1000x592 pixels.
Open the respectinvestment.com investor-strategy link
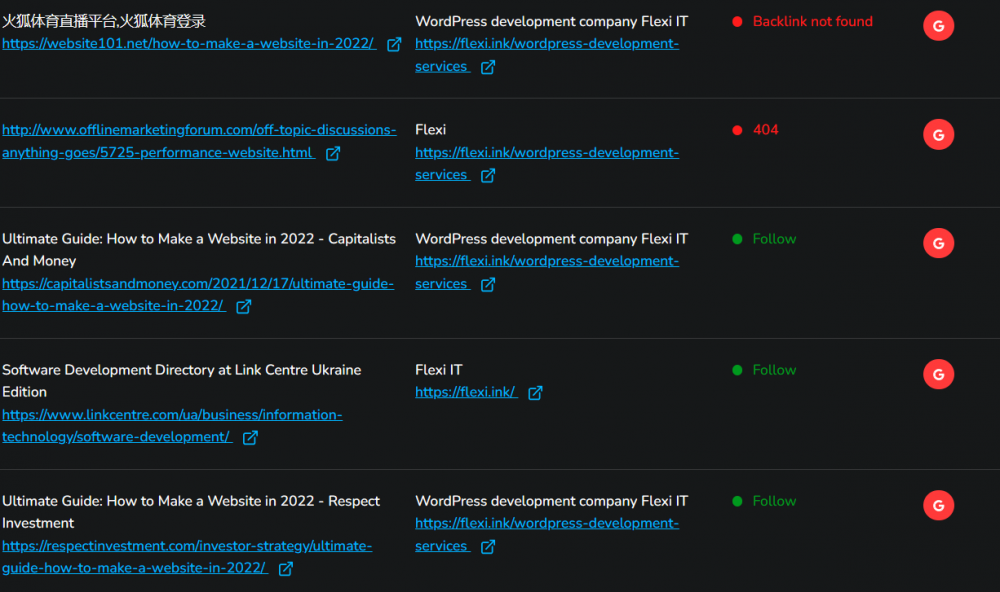tap(187, 557)
